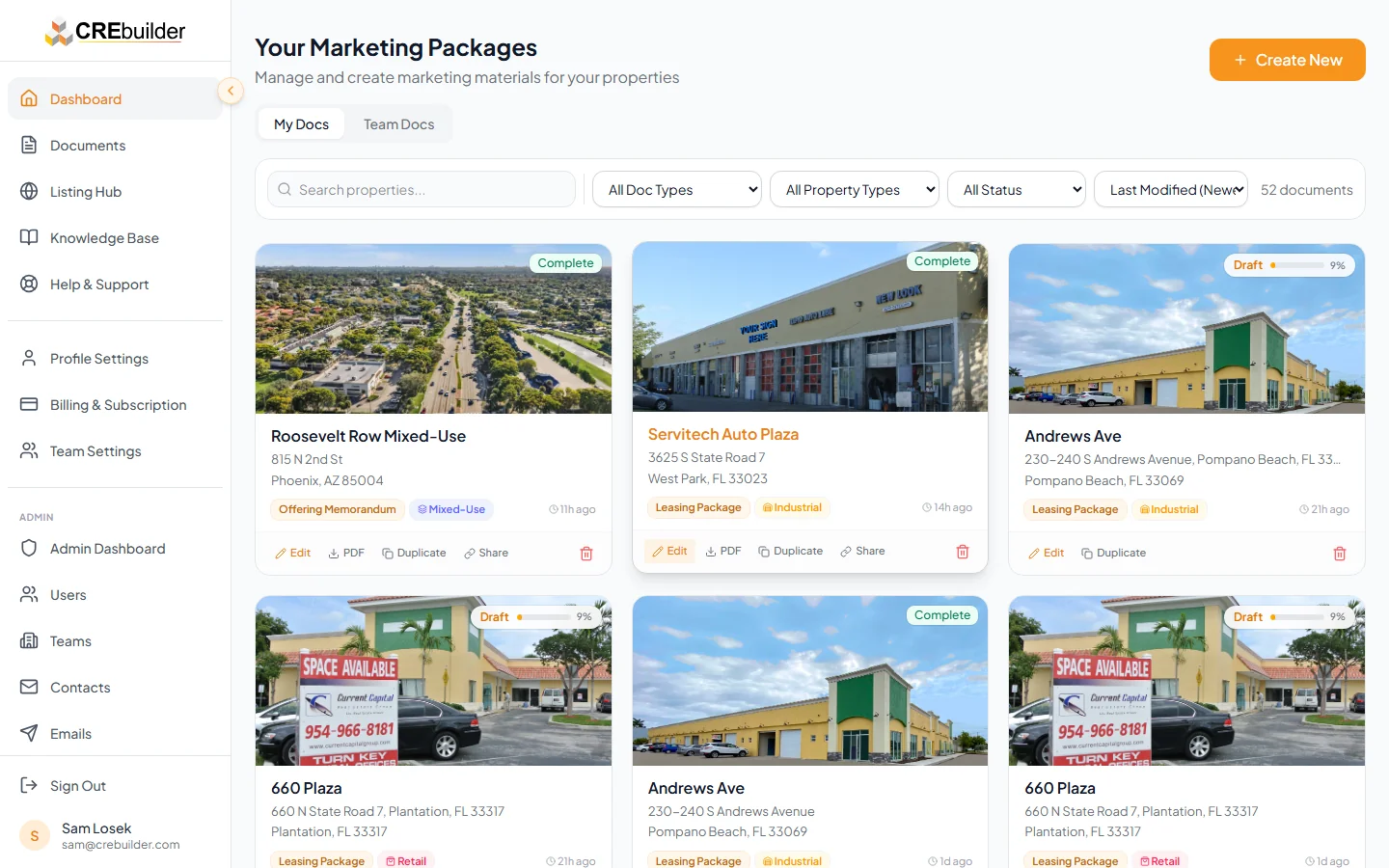Delete the Roosevelt Row Mixed-Use package
Viewport: 1389px width, 868px height.
click(586, 554)
